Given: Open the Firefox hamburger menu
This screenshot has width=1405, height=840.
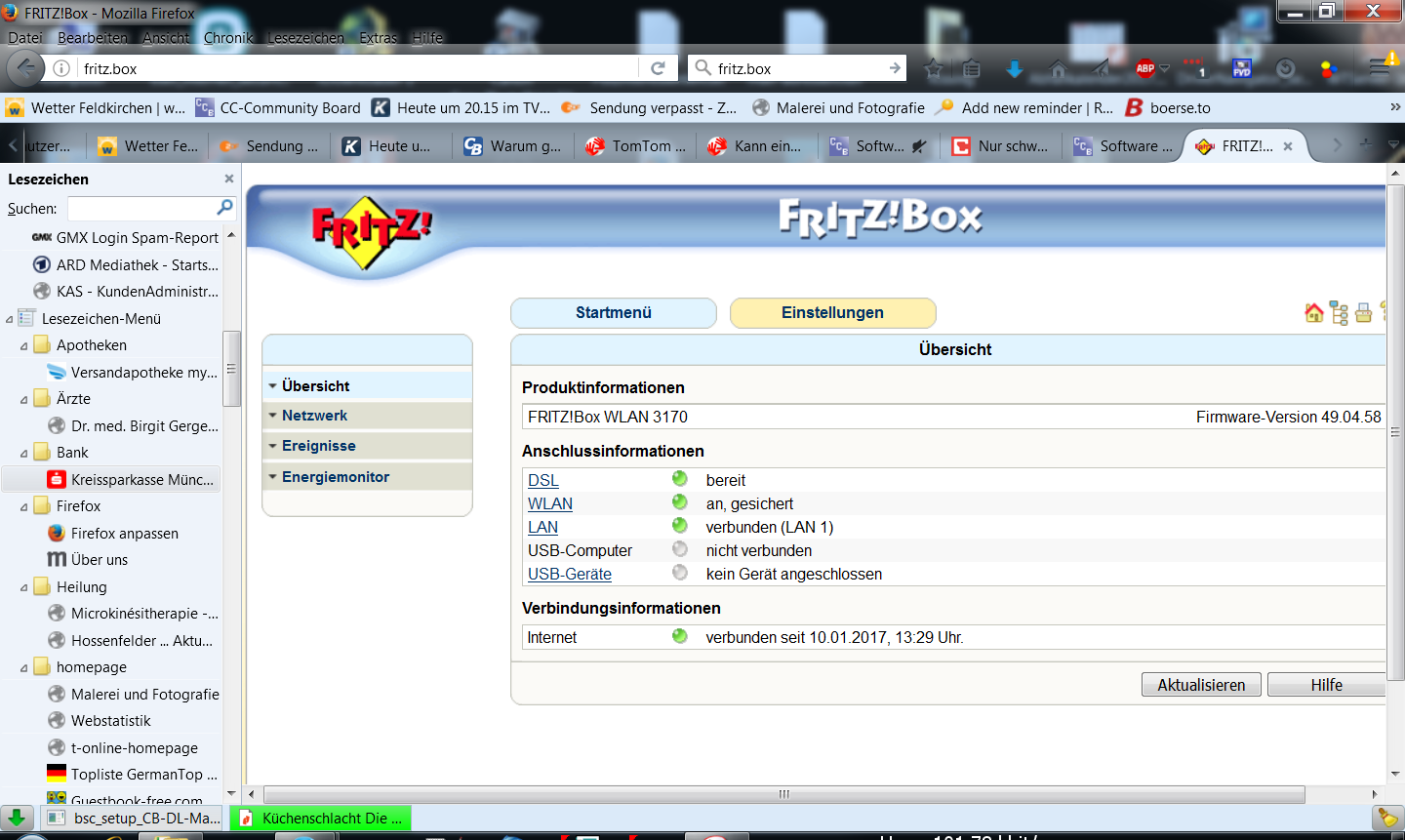Looking at the screenshot, I should pyautogui.click(x=1379, y=67).
